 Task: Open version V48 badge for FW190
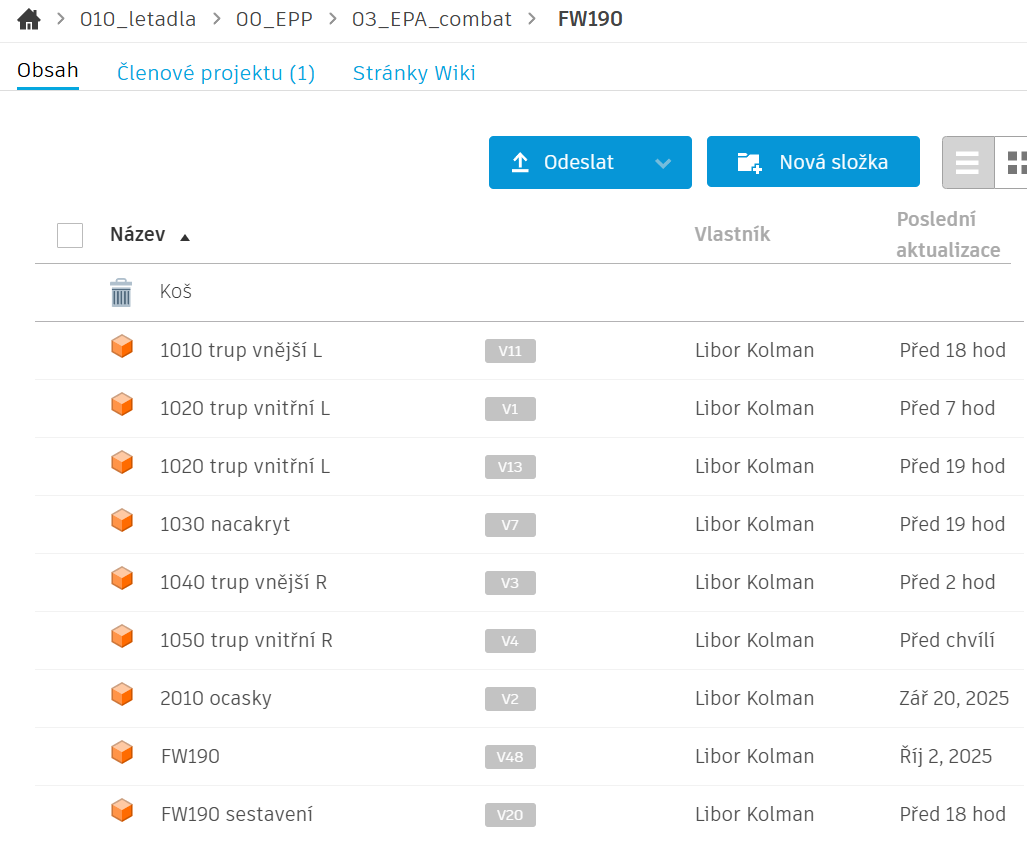pyautogui.click(x=510, y=757)
